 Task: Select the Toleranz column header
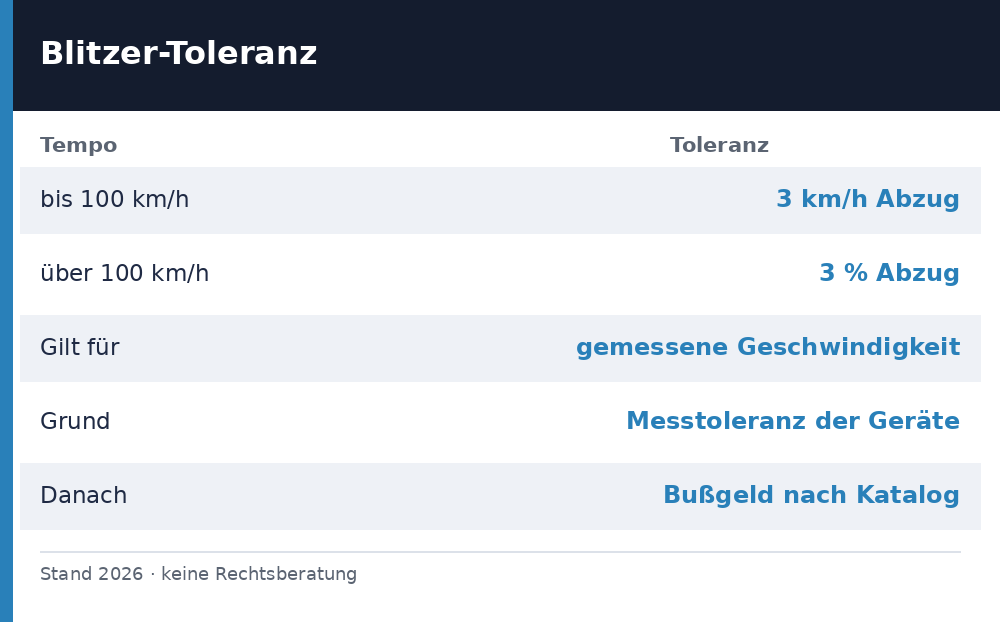719,145
